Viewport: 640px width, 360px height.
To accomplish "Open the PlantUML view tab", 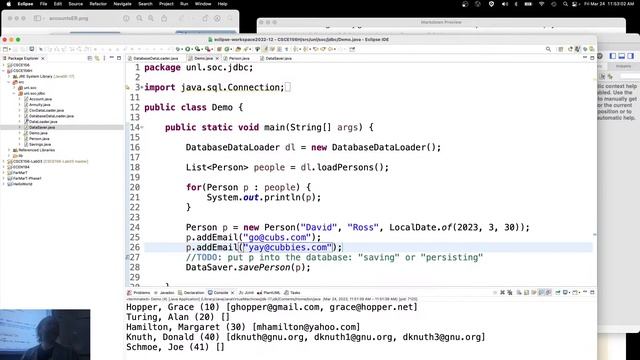I will click(x=269, y=293).
